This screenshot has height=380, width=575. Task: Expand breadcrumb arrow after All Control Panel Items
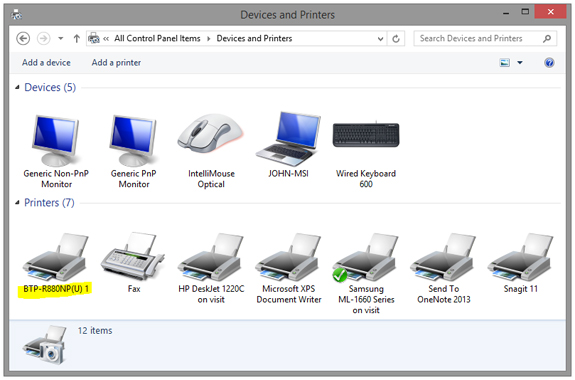coord(209,39)
